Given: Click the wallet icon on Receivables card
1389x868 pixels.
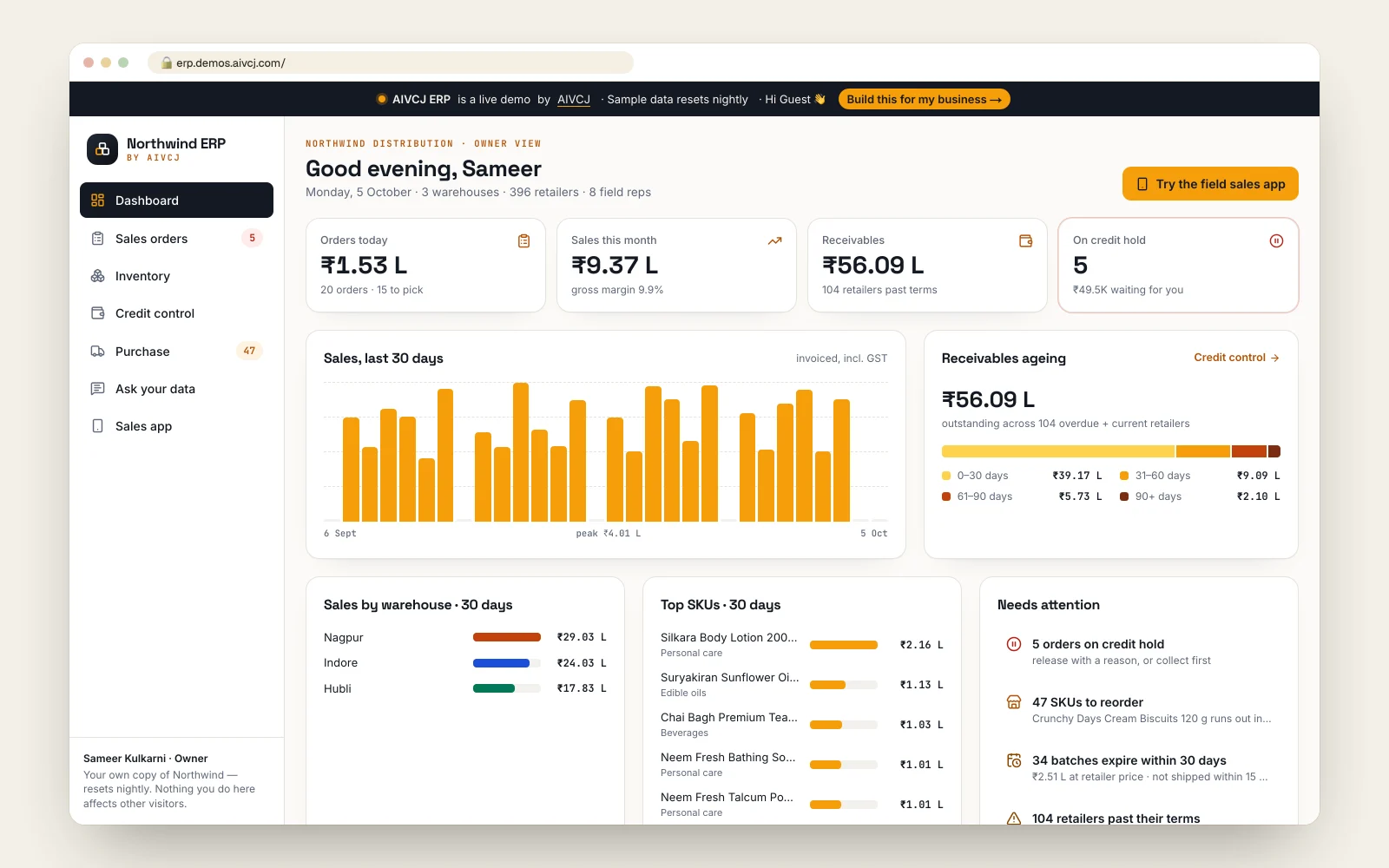Looking at the screenshot, I should [1025, 241].
